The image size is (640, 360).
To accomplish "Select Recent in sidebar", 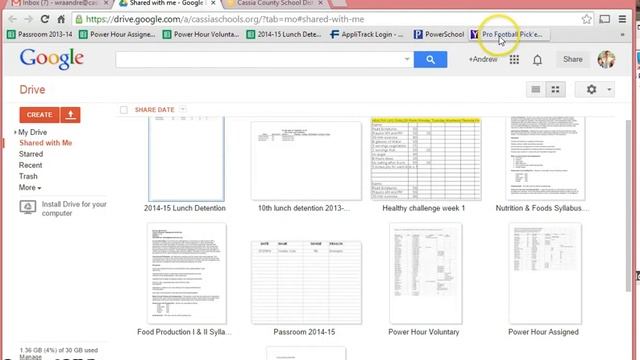I will [30, 165].
